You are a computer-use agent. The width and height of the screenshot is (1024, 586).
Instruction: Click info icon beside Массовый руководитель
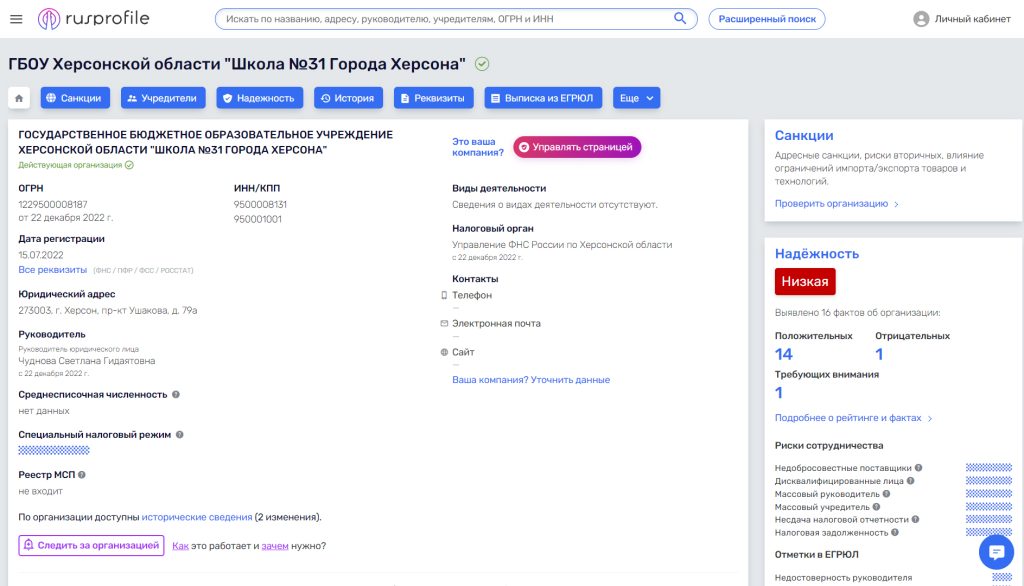pos(886,494)
